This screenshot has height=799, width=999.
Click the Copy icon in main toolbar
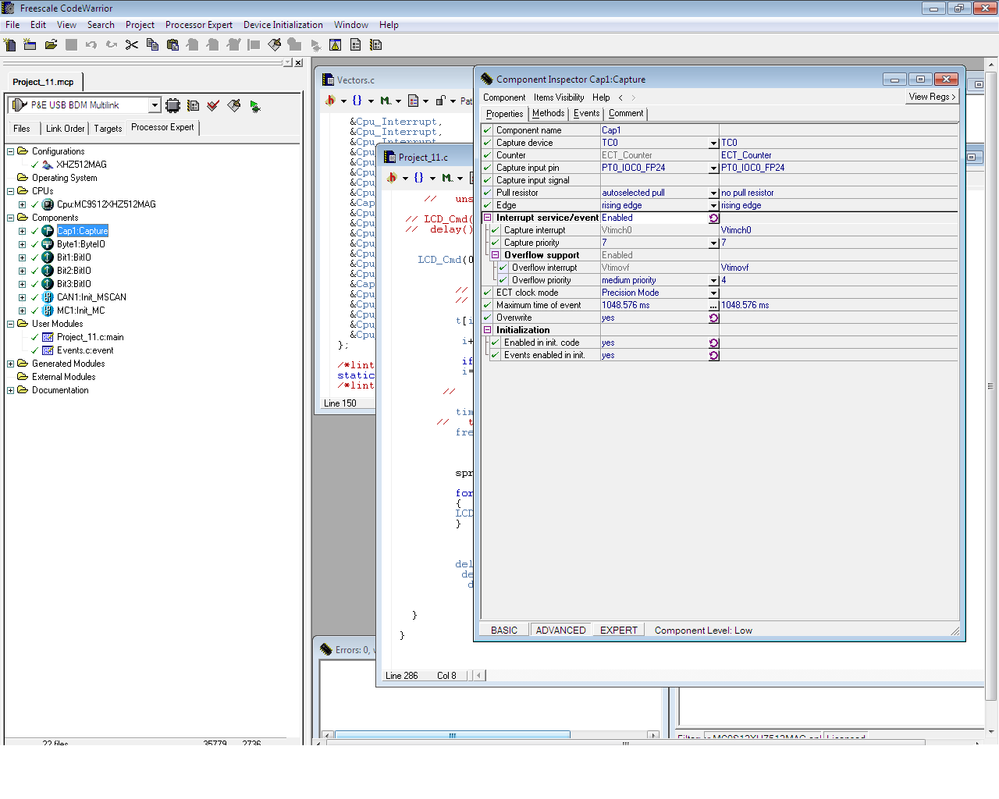tap(152, 45)
